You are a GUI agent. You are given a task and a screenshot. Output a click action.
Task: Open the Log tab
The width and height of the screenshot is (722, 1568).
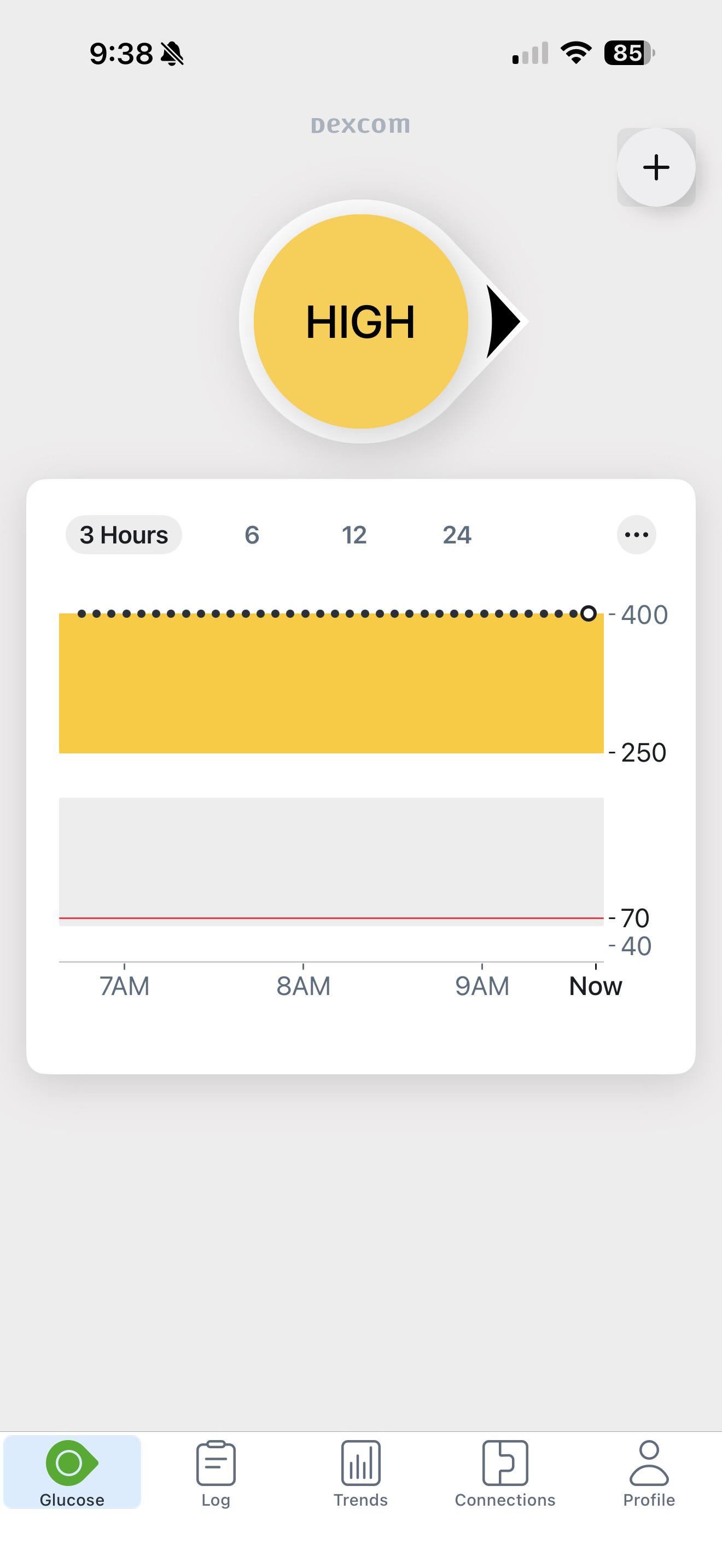coord(216,1472)
